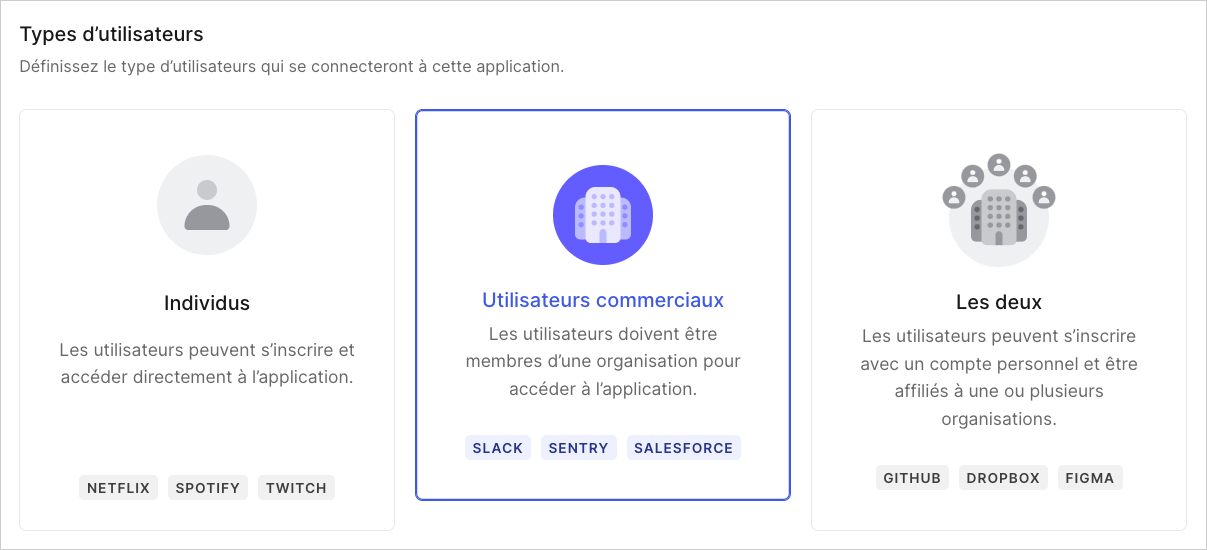This screenshot has height=550, width=1207.
Task: Click the NETFLIX example tag
Action: [x=118, y=488]
